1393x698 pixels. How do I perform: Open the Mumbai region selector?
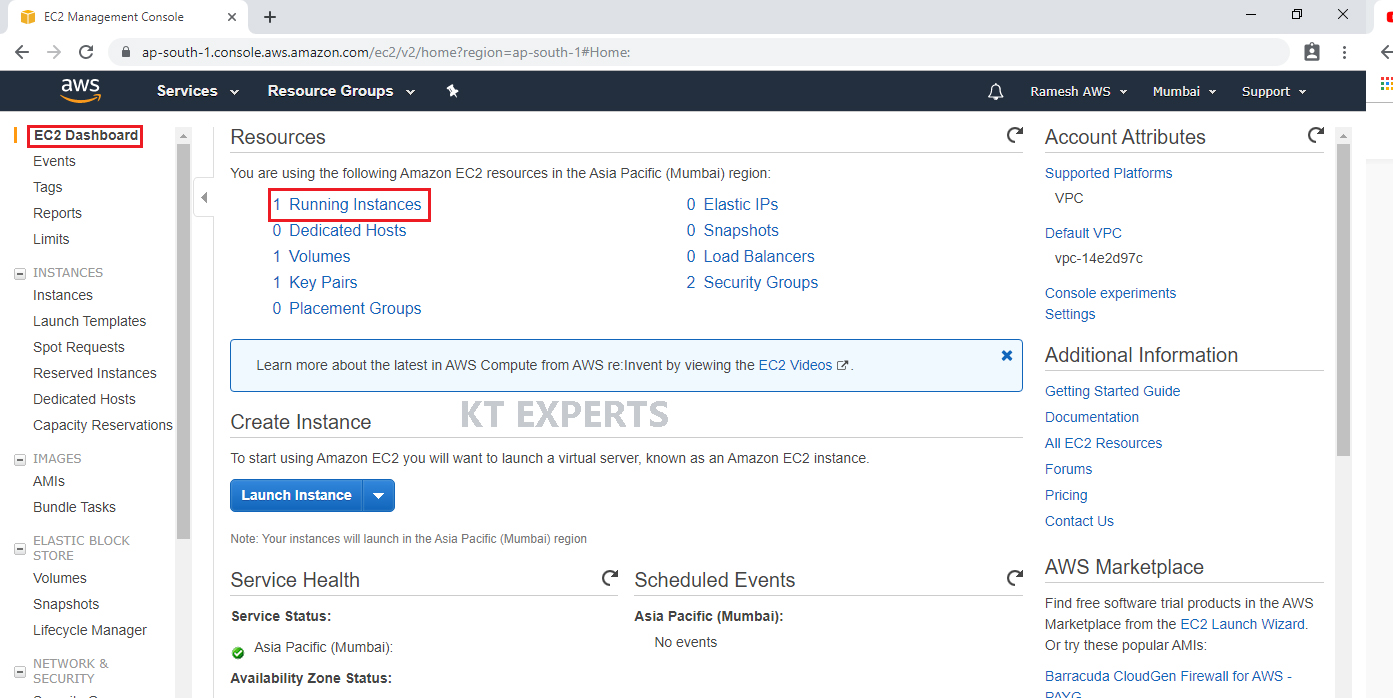[1185, 91]
